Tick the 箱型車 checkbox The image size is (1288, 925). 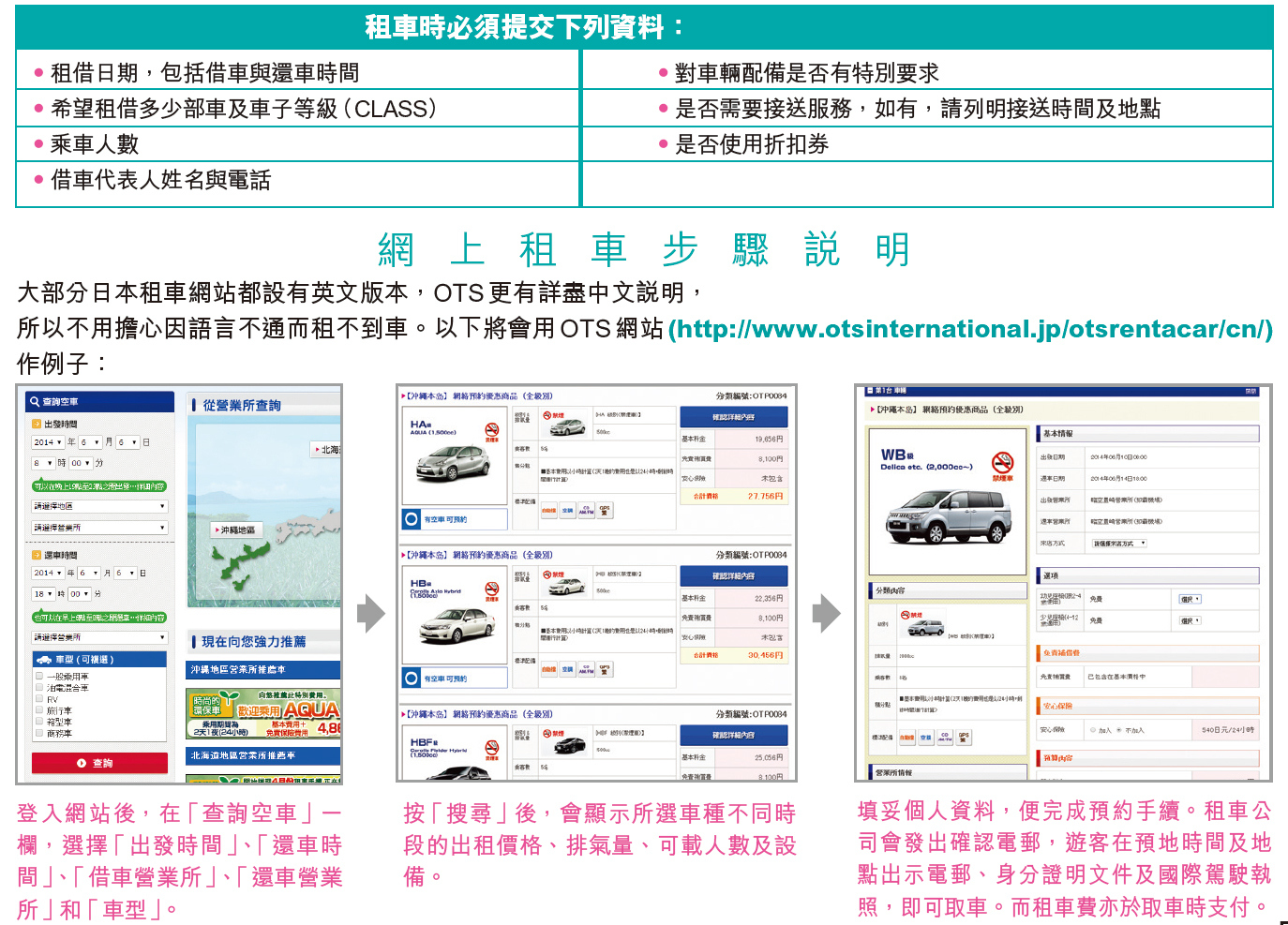click(39, 722)
